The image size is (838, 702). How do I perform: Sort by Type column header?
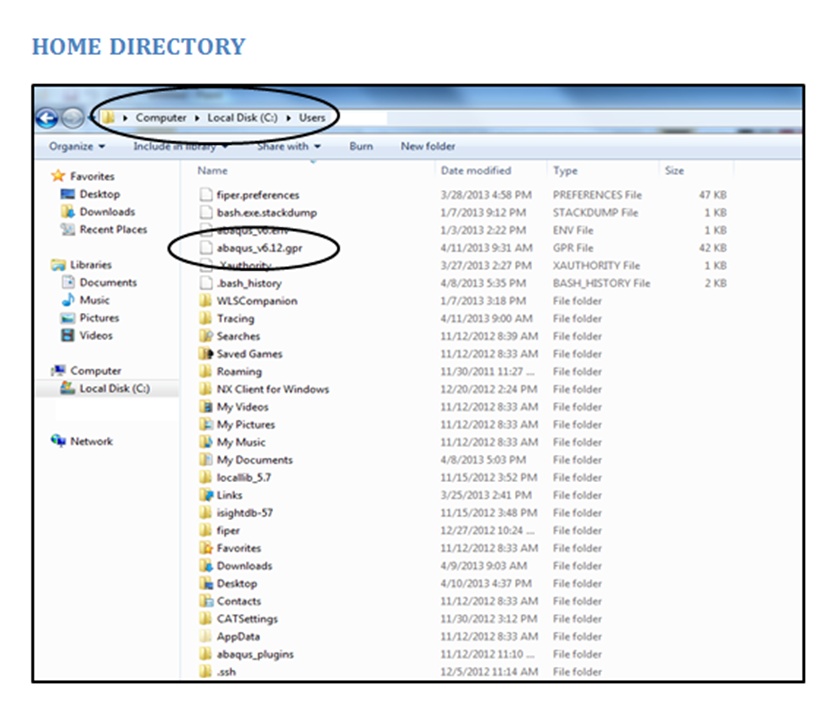click(565, 170)
